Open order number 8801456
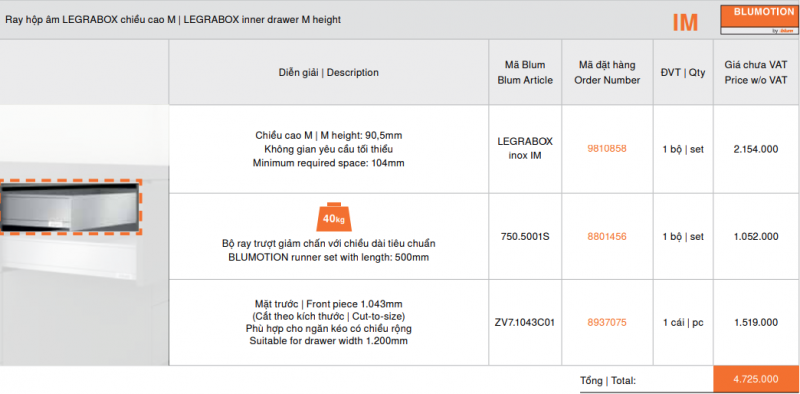 click(607, 237)
